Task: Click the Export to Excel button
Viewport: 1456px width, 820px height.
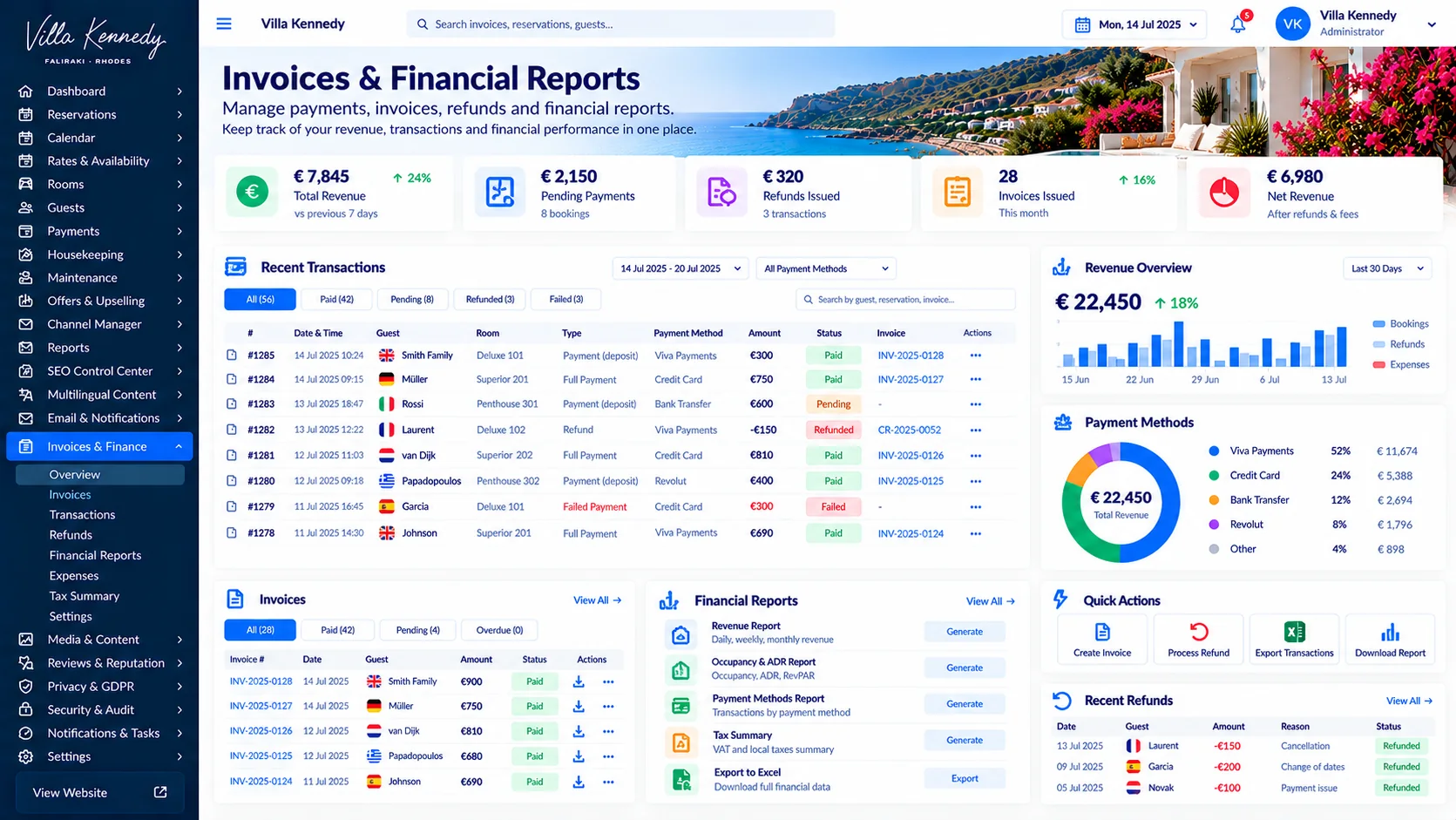Action: tap(965, 778)
